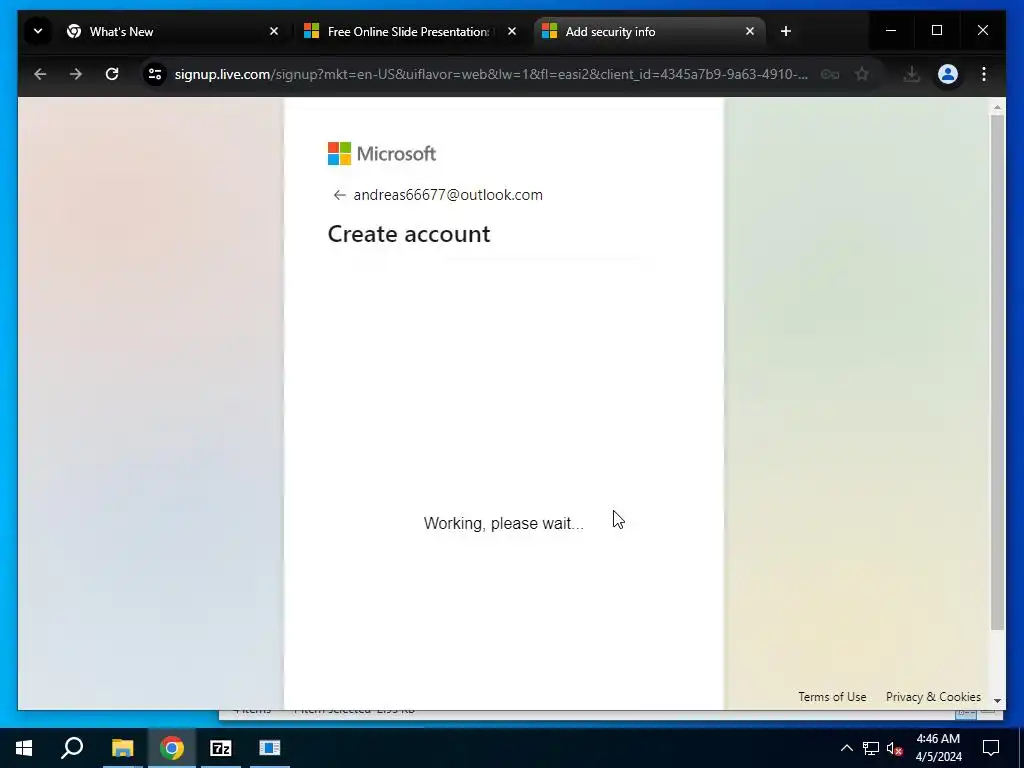Open Chrome downloads
Image resolution: width=1024 pixels, height=768 pixels.
pos(912,74)
